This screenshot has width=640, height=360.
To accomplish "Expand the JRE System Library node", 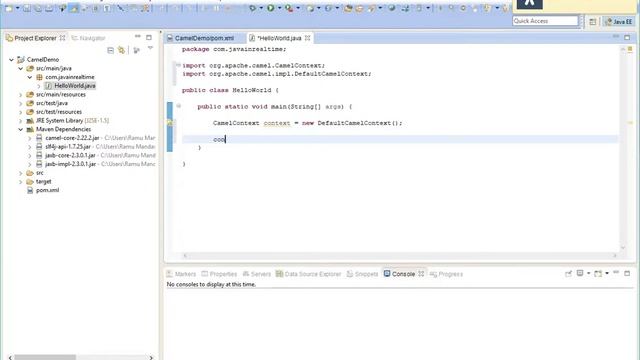I will tap(20, 121).
